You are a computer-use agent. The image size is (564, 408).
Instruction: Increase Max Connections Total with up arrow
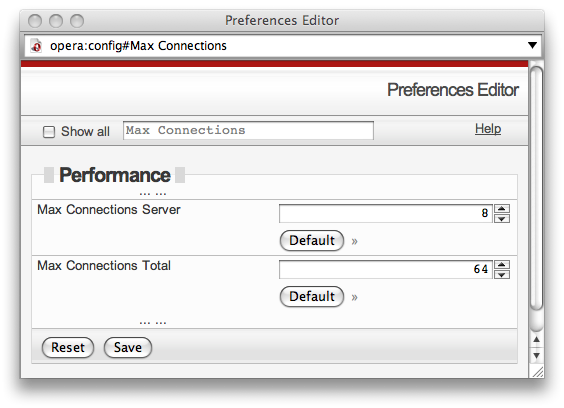[502, 265]
